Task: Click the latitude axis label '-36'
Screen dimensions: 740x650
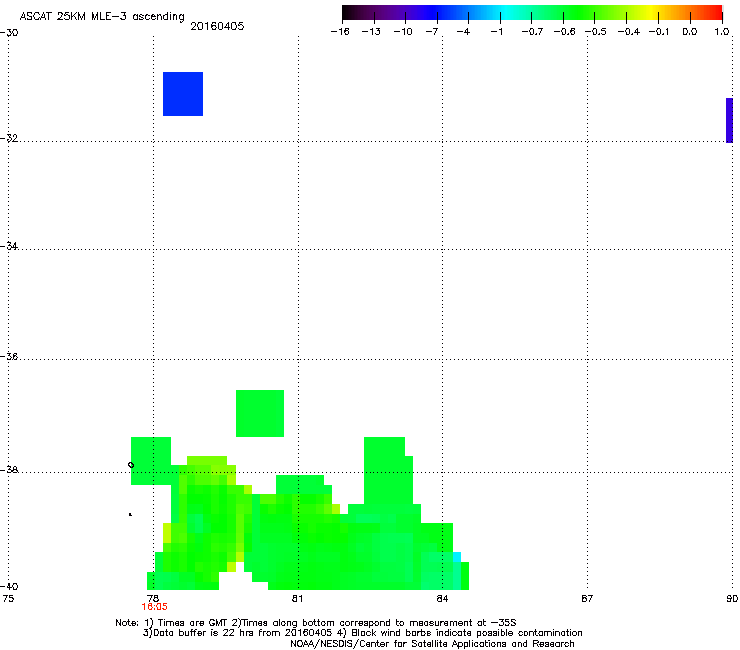Action: [x=9, y=356]
